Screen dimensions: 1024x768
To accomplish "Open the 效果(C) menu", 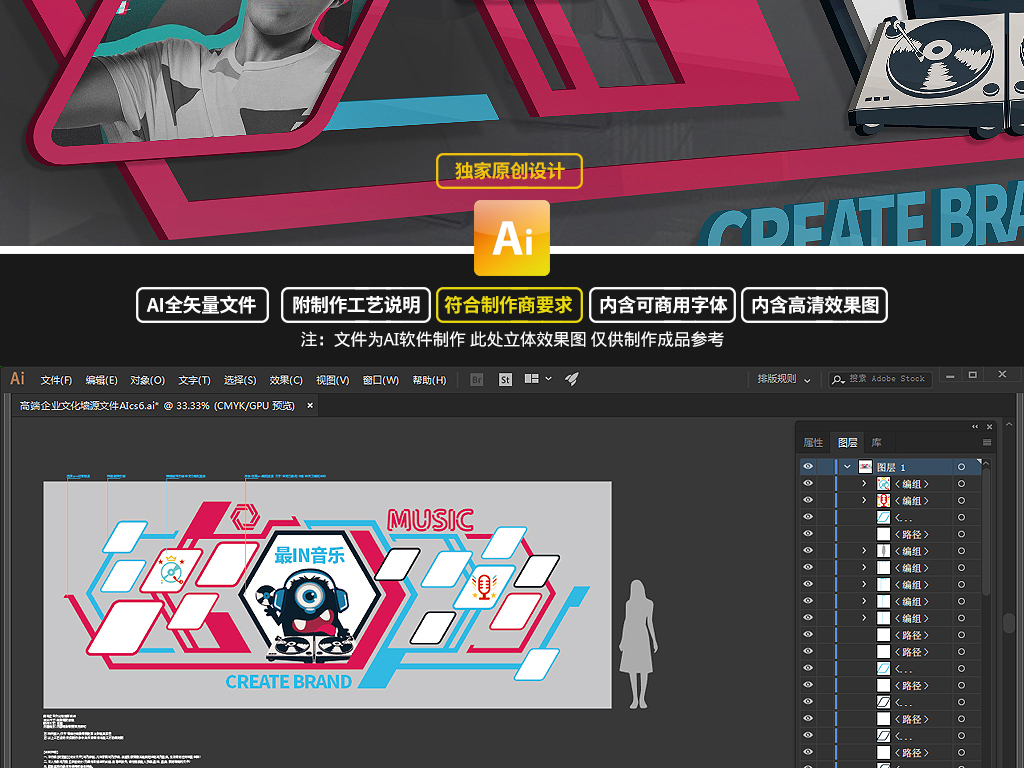I will coord(286,380).
